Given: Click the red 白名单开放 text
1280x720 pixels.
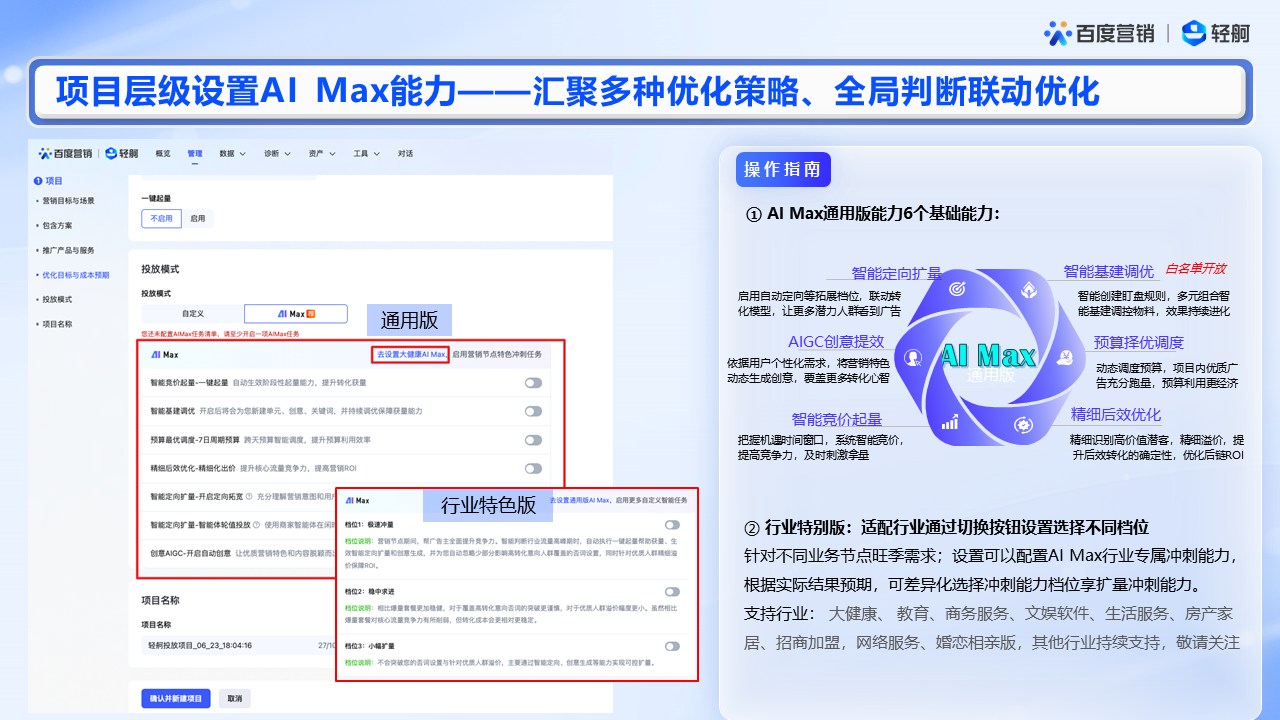Looking at the screenshot, I should pyautogui.click(x=1195, y=269).
